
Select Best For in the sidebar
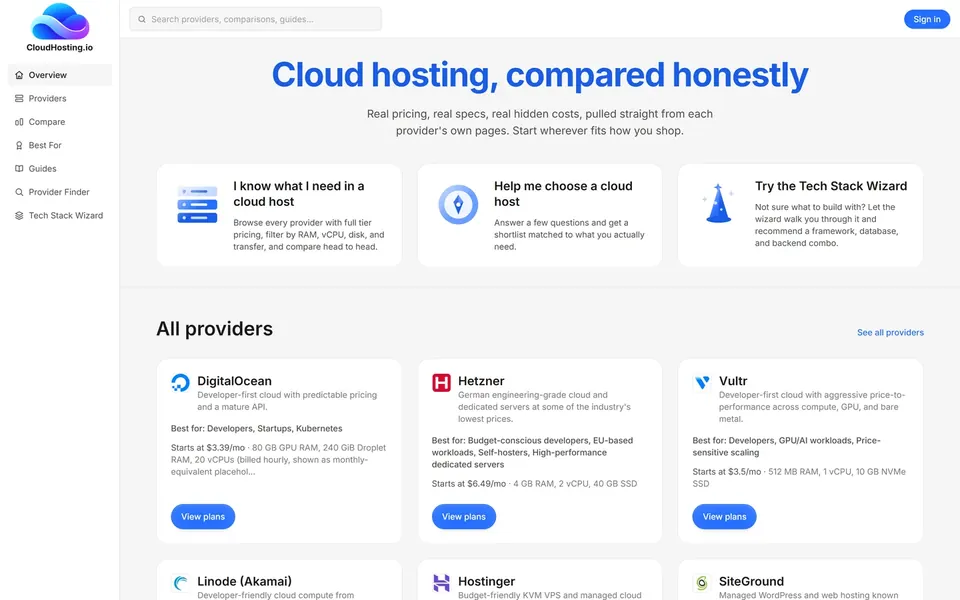60,145
